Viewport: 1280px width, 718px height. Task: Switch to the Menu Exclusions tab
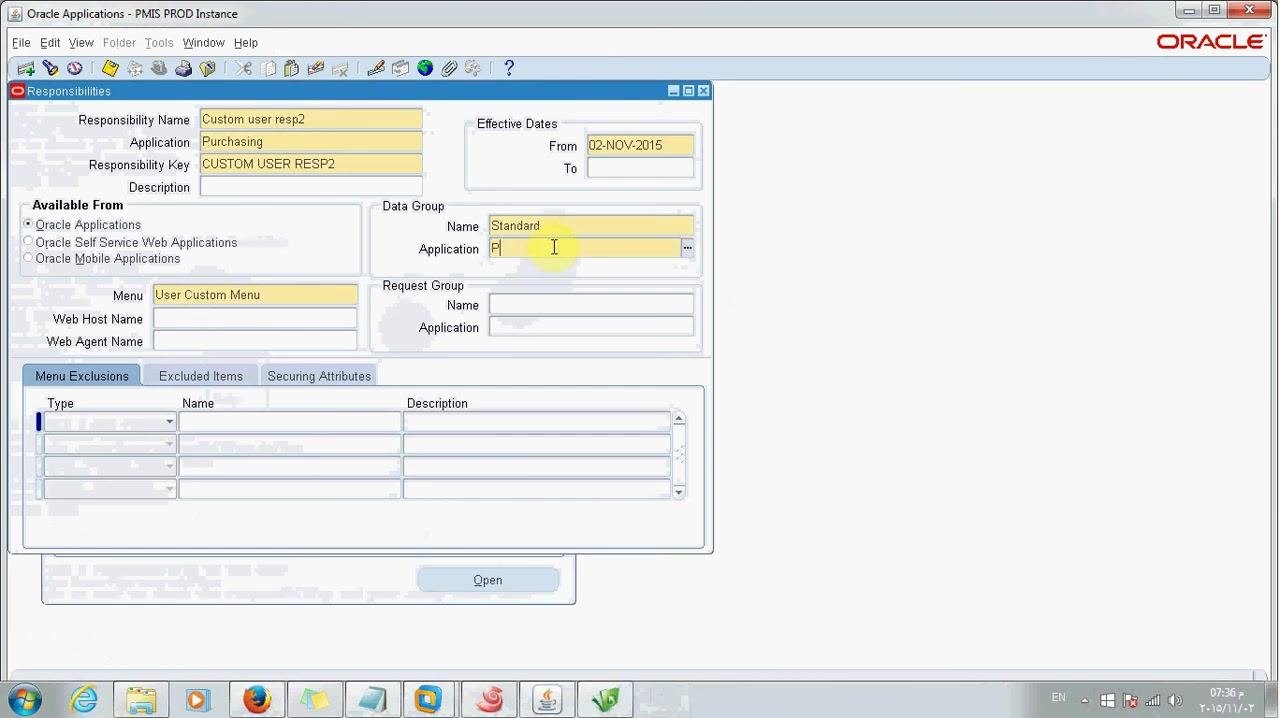click(82, 376)
